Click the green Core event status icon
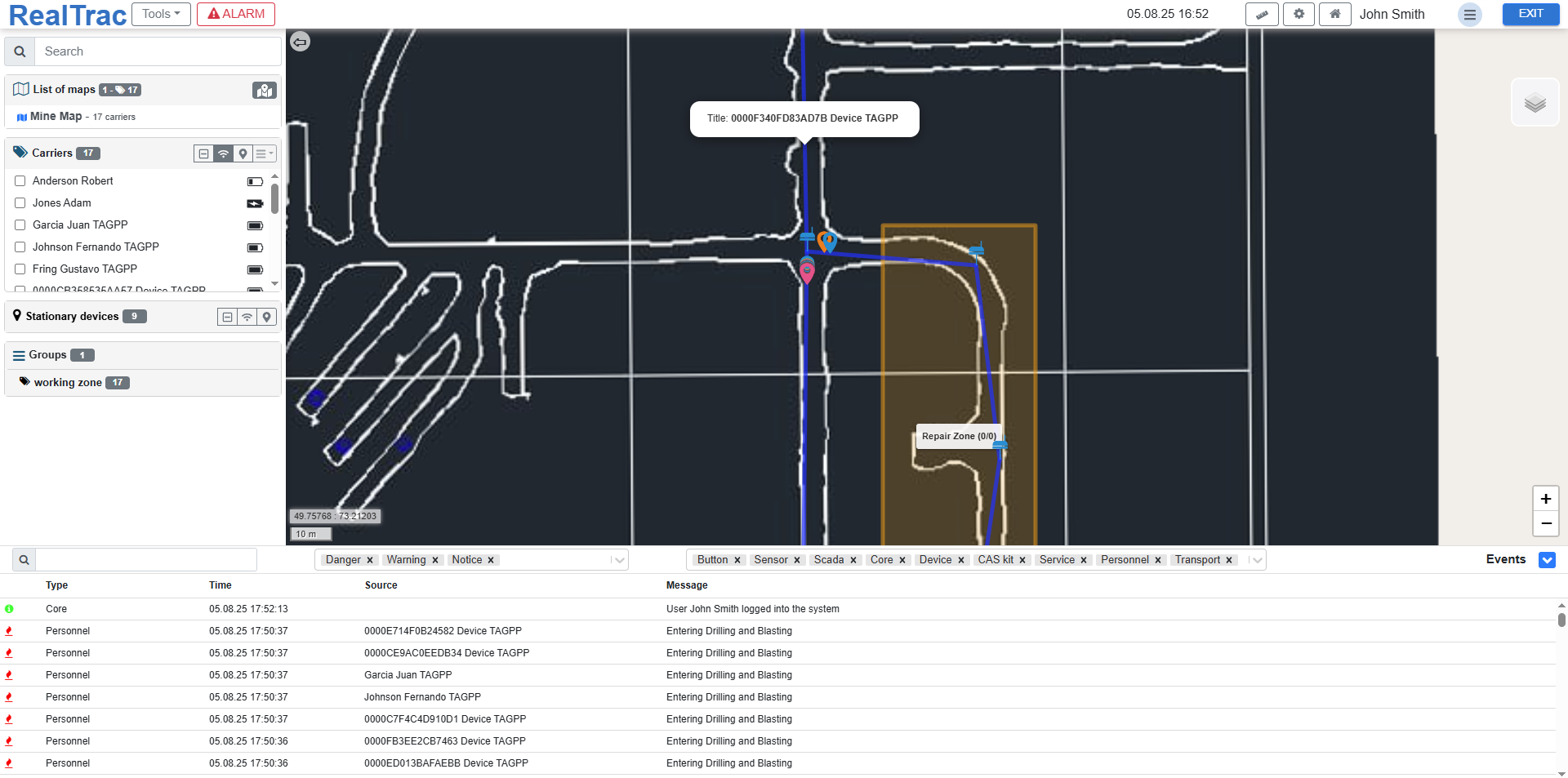1568x778 pixels. (x=9, y=609)
